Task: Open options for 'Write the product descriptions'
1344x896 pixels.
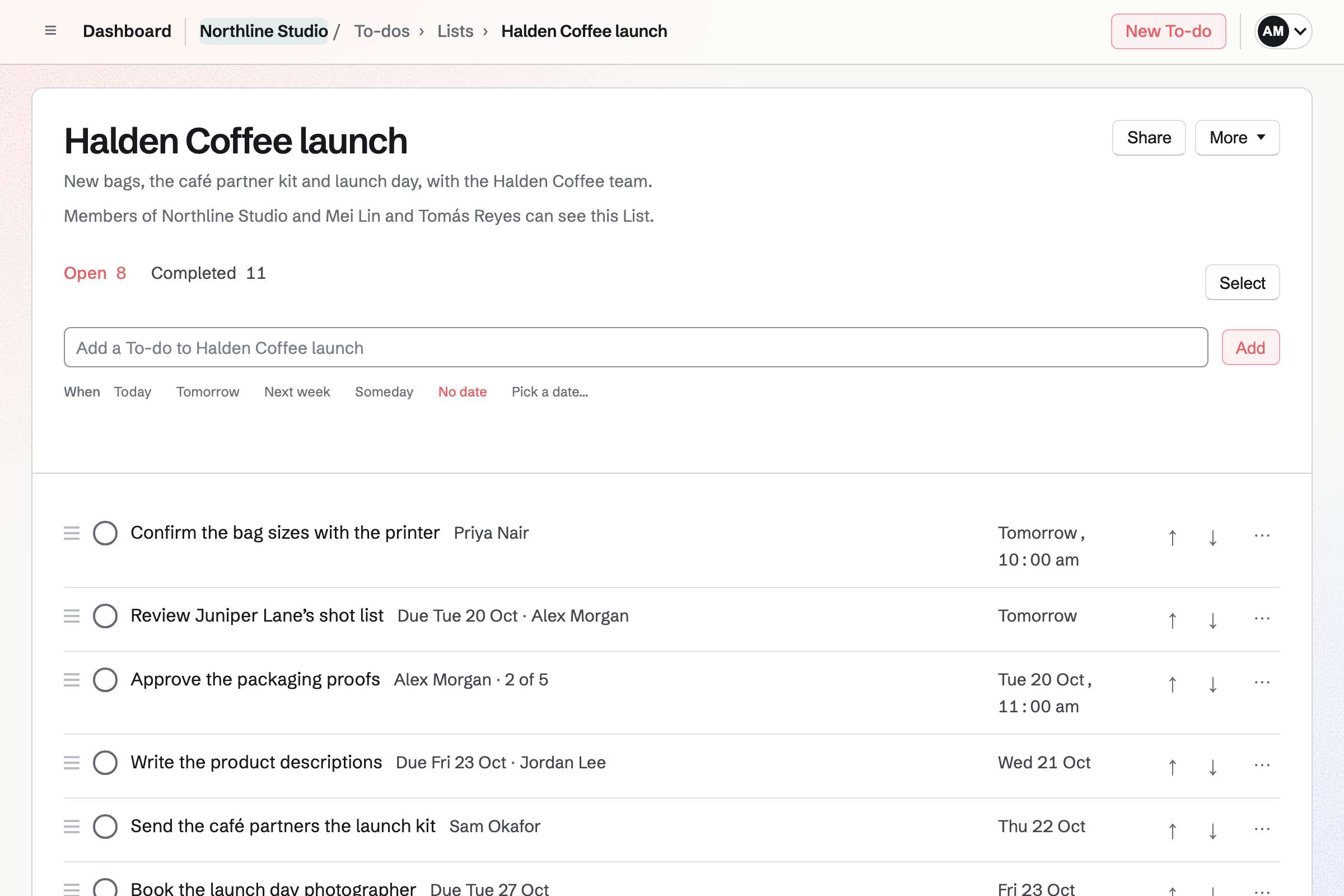Action: click(1262, 765)
